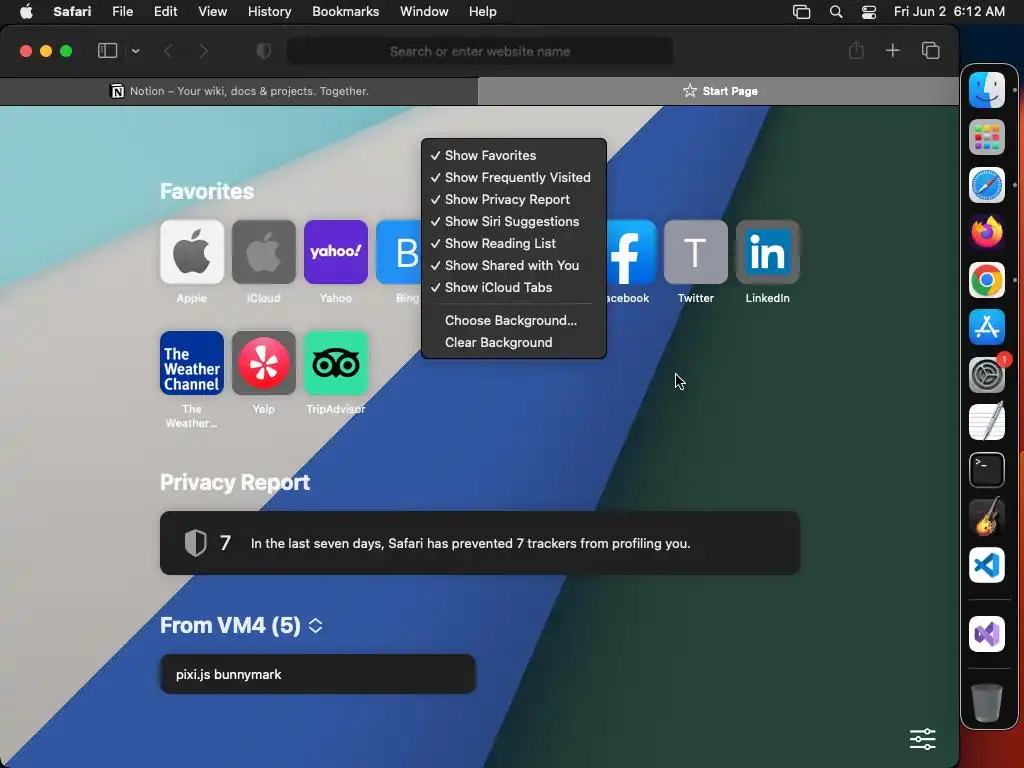
Task: Open the TripAdvisor favorite tile
Action: [336, 363]
